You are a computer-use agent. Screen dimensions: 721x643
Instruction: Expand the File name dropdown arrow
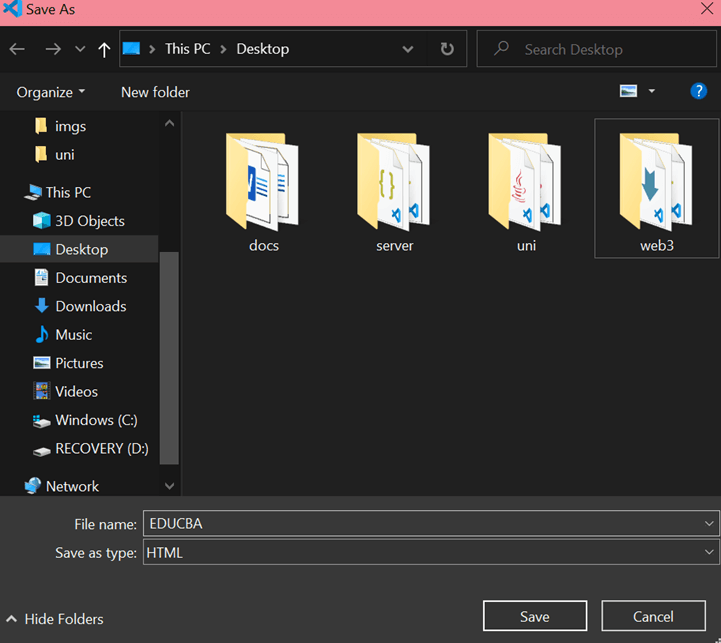click(709, 523)
